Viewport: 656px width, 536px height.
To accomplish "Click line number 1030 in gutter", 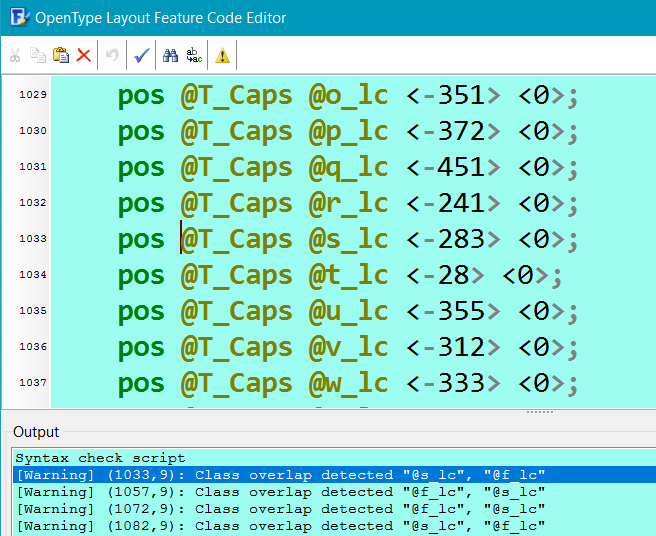I will pos(33,131).
